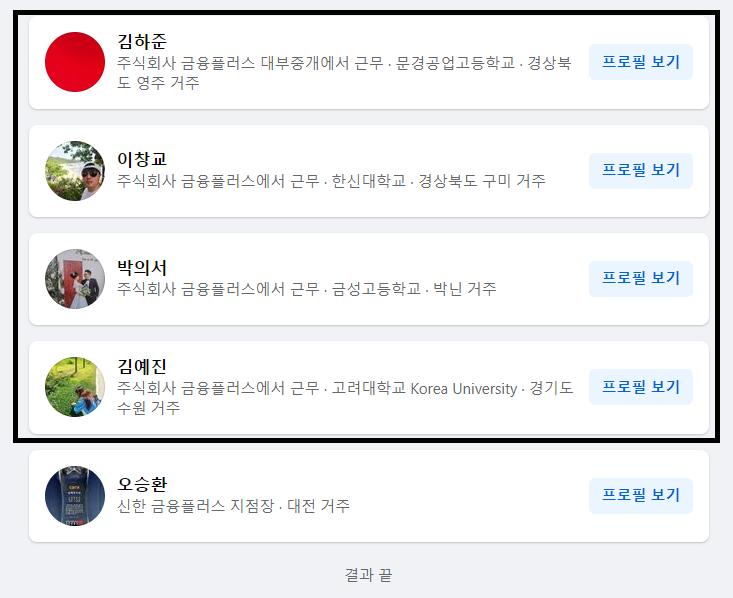Open the 김예진 name link

click(x=142, y=366)
